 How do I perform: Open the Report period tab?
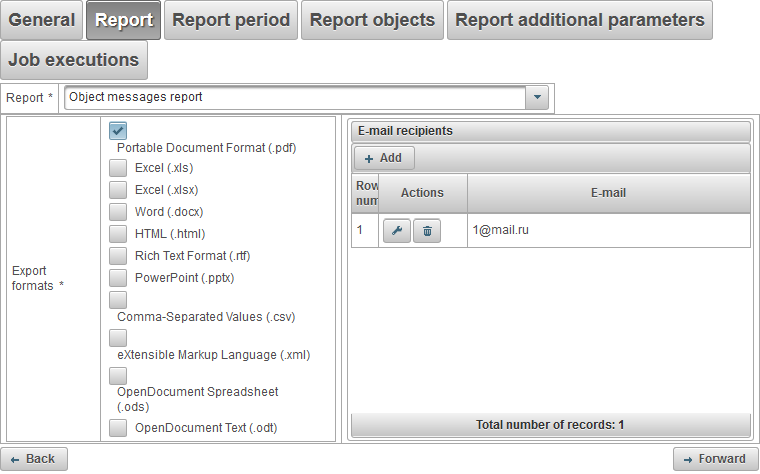[x=231, y=20]
